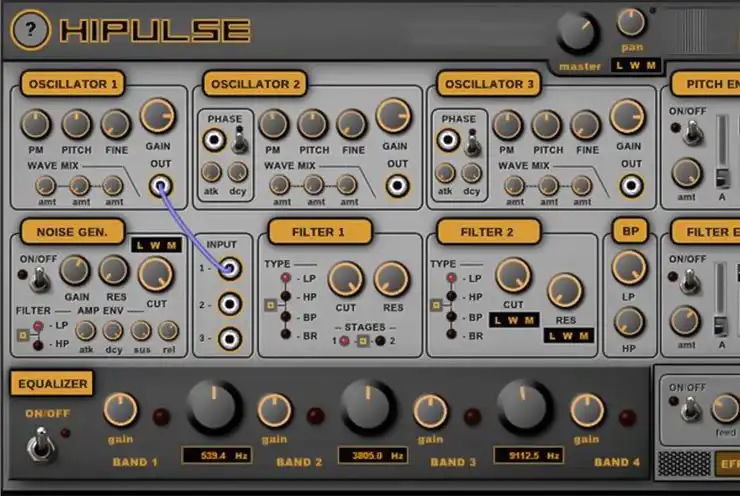Click Noise Gen CUT knob

coord(156,275)
